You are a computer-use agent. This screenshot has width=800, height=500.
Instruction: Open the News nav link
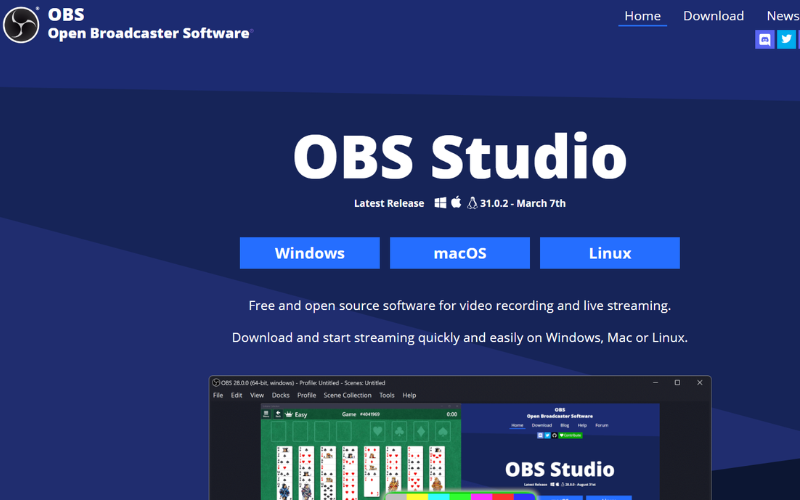[x=783, y=16]
